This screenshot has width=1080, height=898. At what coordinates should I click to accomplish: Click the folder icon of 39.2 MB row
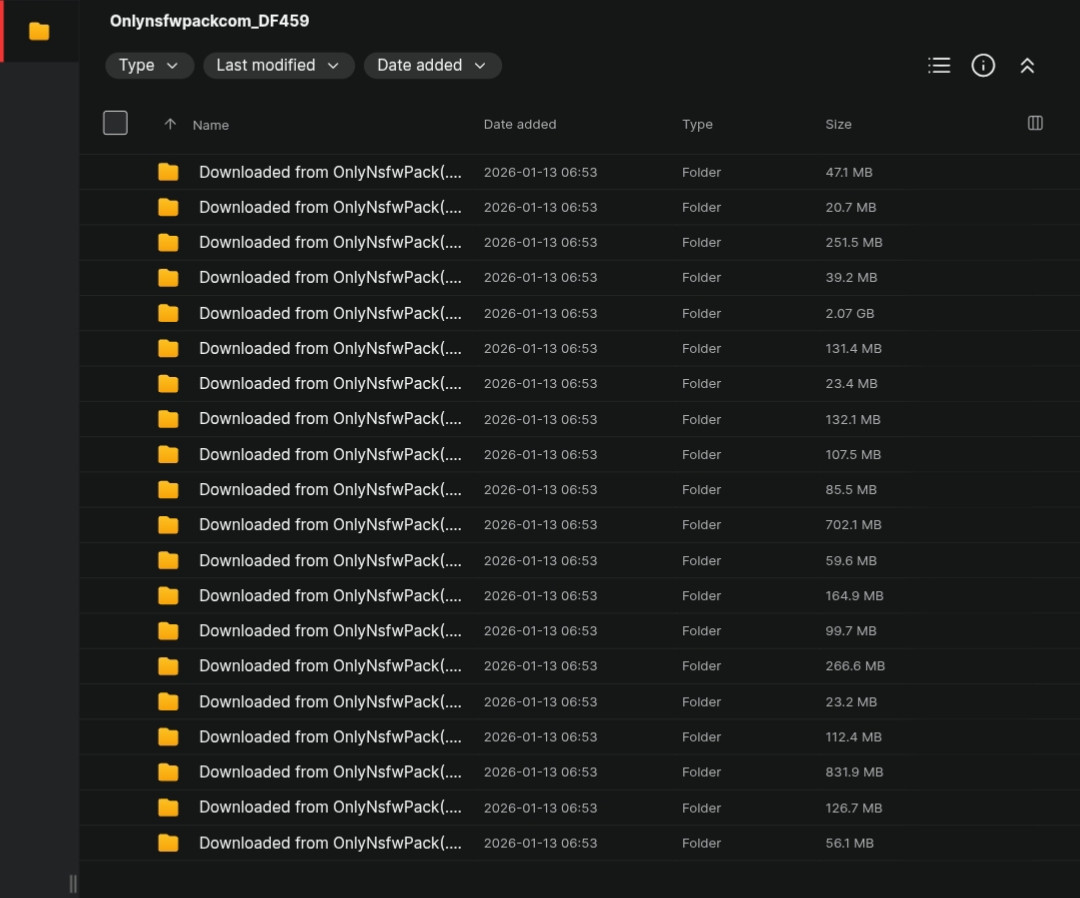[x=168, y=278]
